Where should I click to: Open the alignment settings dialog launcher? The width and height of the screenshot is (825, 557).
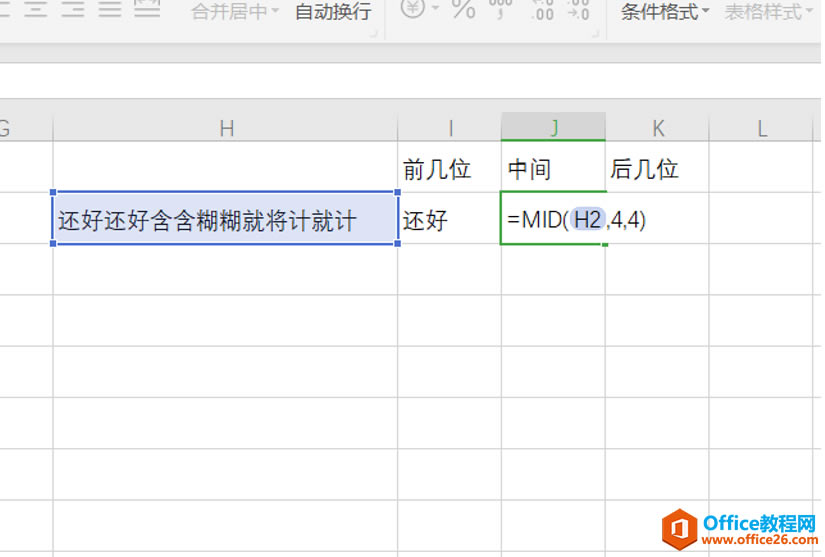374,34
